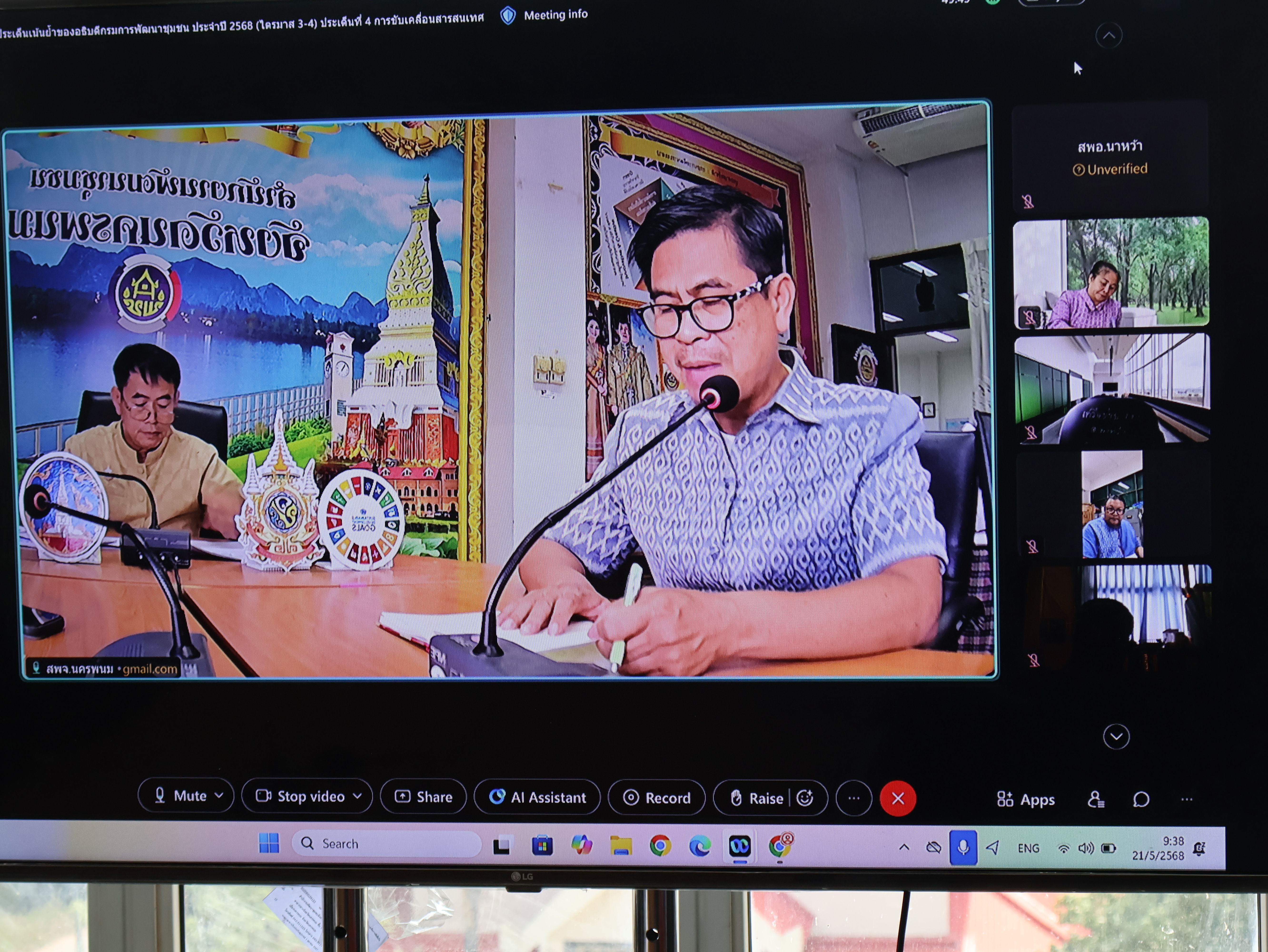The height and width of the screenshot is (952, 1268).
Task: Start recording the meeting
Action: tap(656, 798)
